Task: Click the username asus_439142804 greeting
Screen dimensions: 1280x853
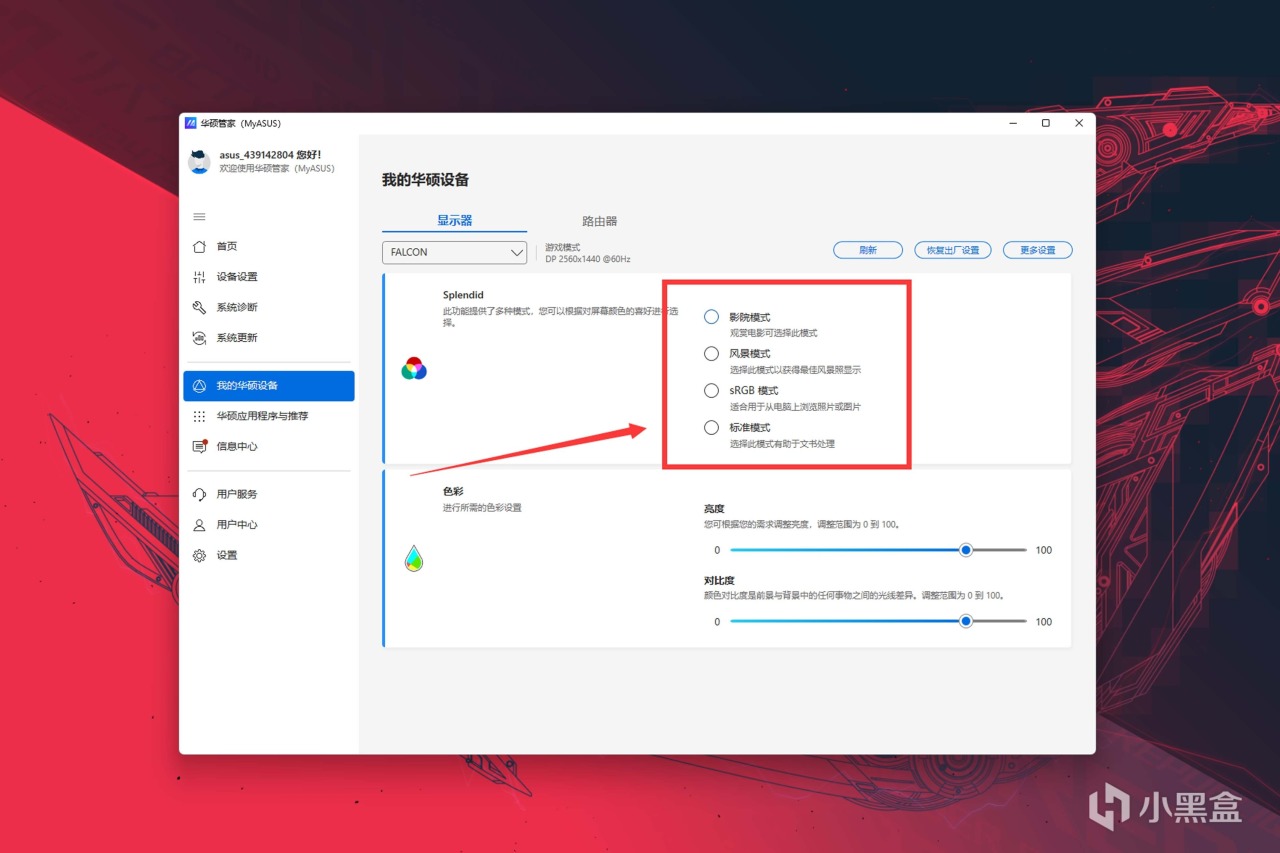Action: point(270,155)
